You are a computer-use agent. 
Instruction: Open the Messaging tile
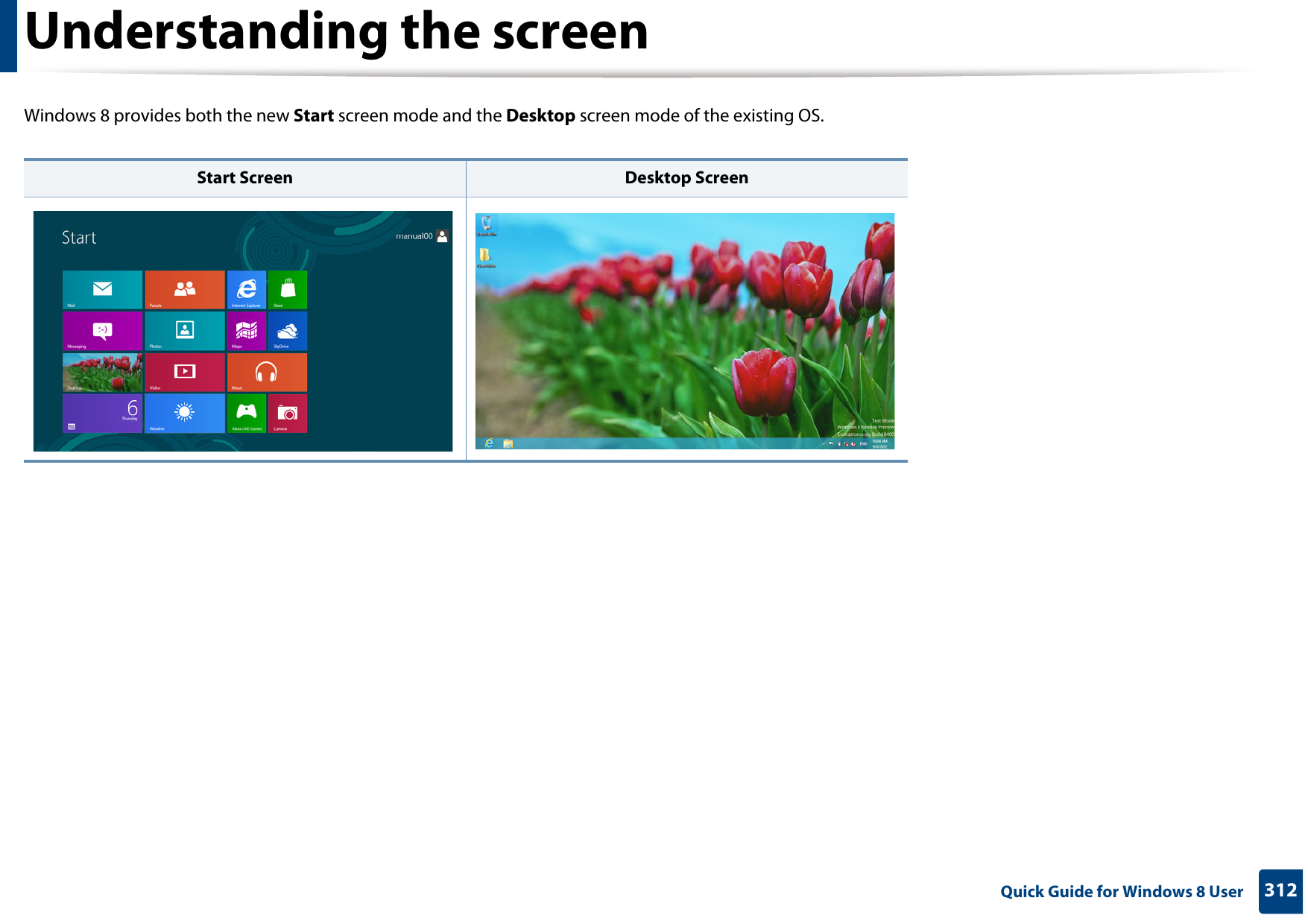(102, 332)
